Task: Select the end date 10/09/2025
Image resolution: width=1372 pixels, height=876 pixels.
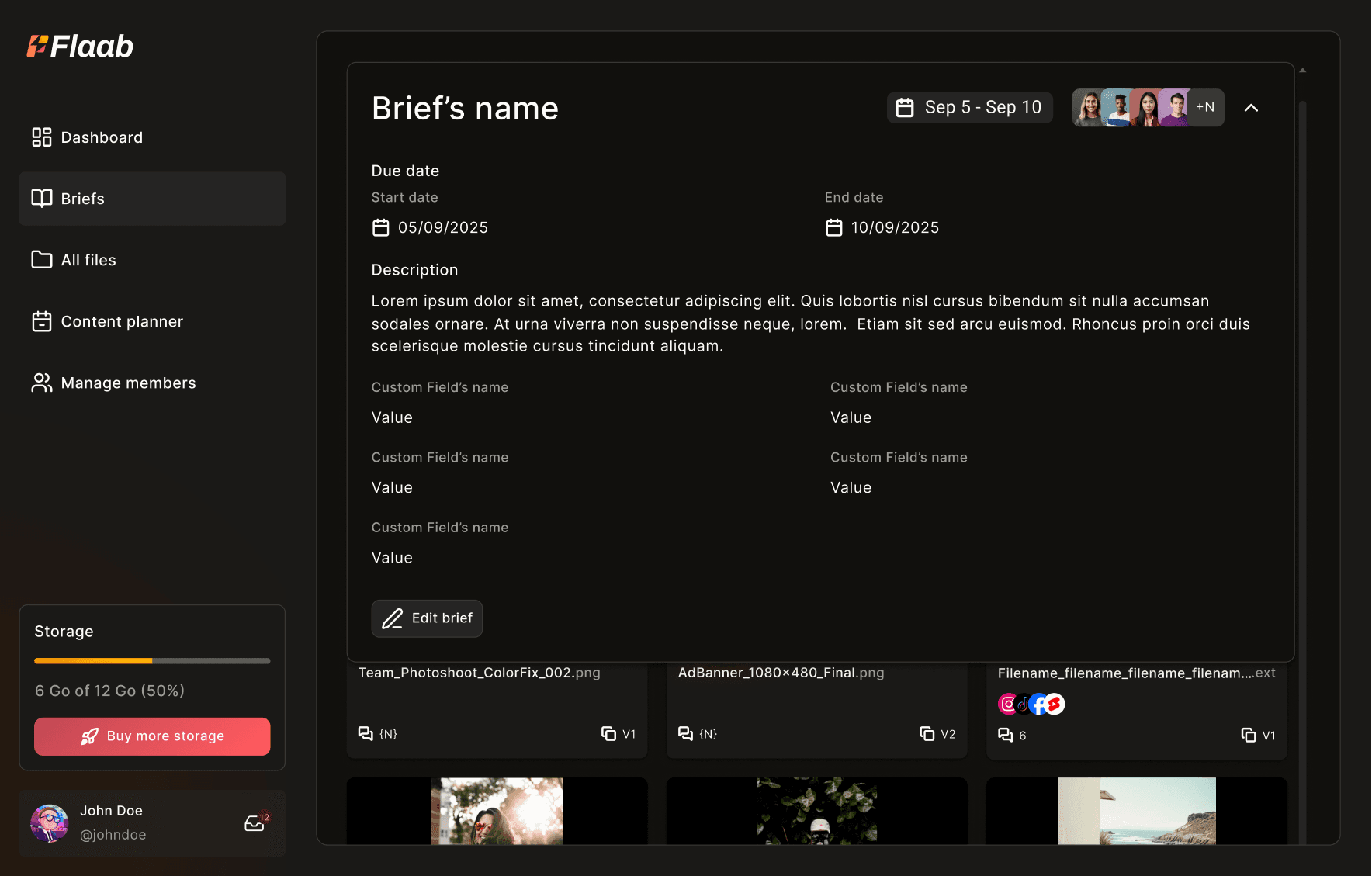Action: click(896, 227)
